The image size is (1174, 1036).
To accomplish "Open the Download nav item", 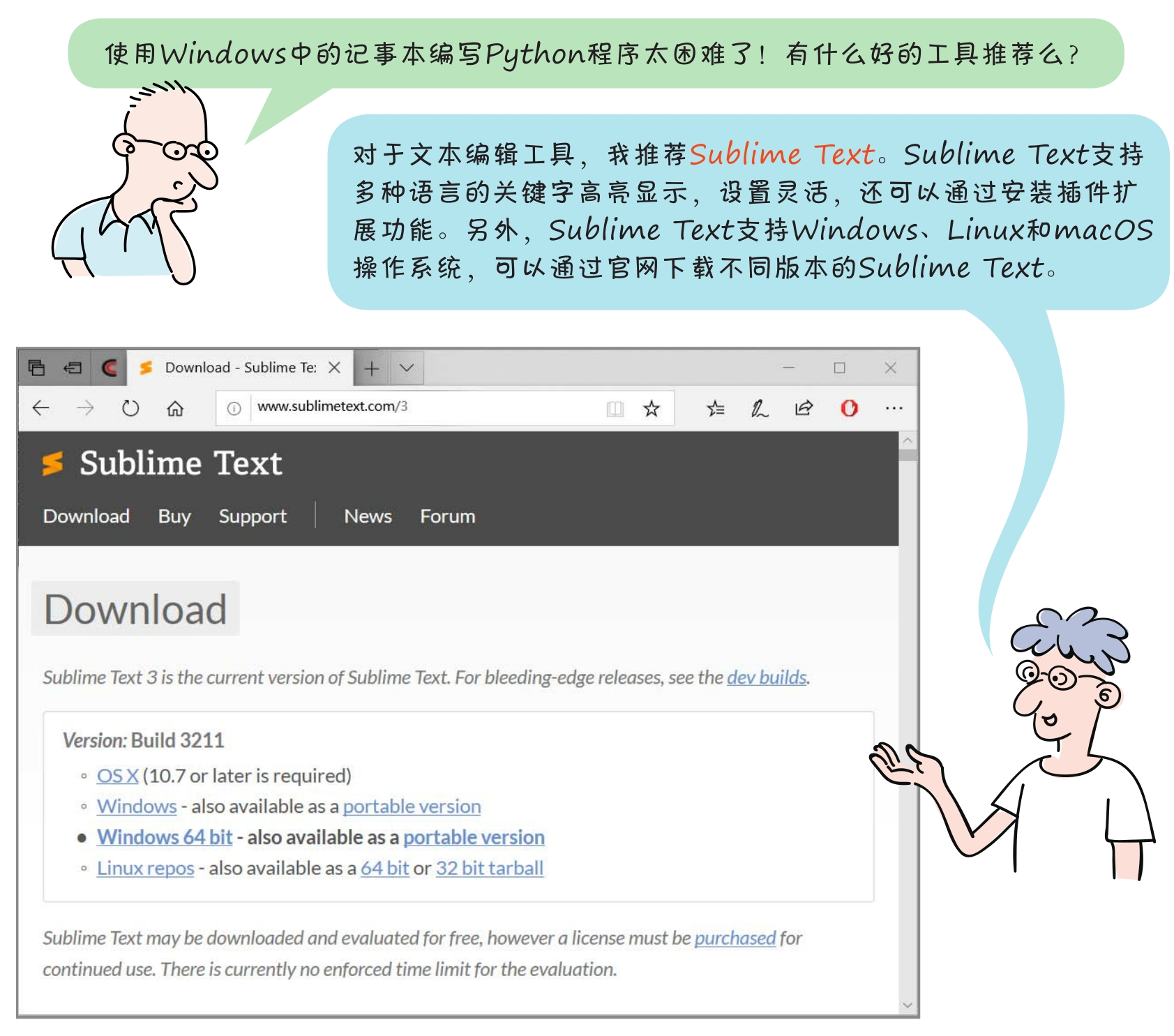I will pos(86,517).
